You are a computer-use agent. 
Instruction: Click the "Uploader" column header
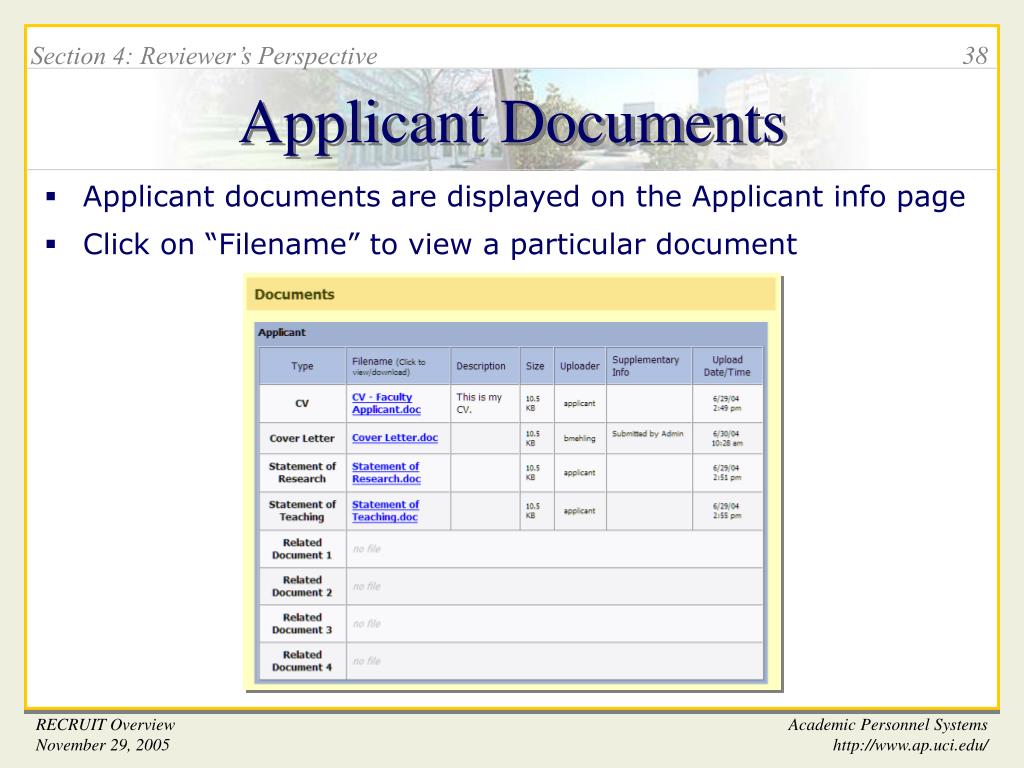point(580,366)
